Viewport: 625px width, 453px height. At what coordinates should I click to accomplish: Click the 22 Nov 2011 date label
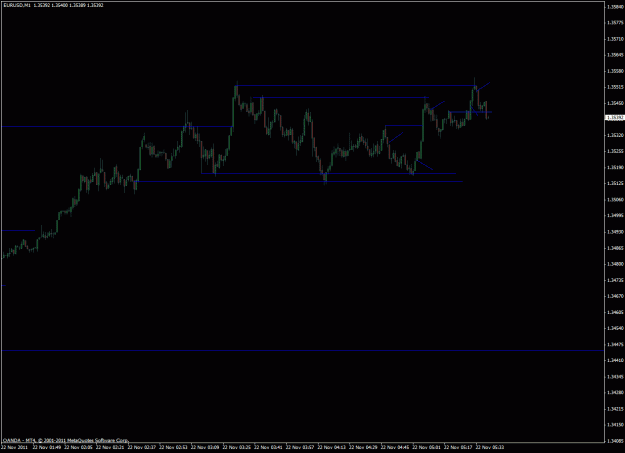coord(14,447)
